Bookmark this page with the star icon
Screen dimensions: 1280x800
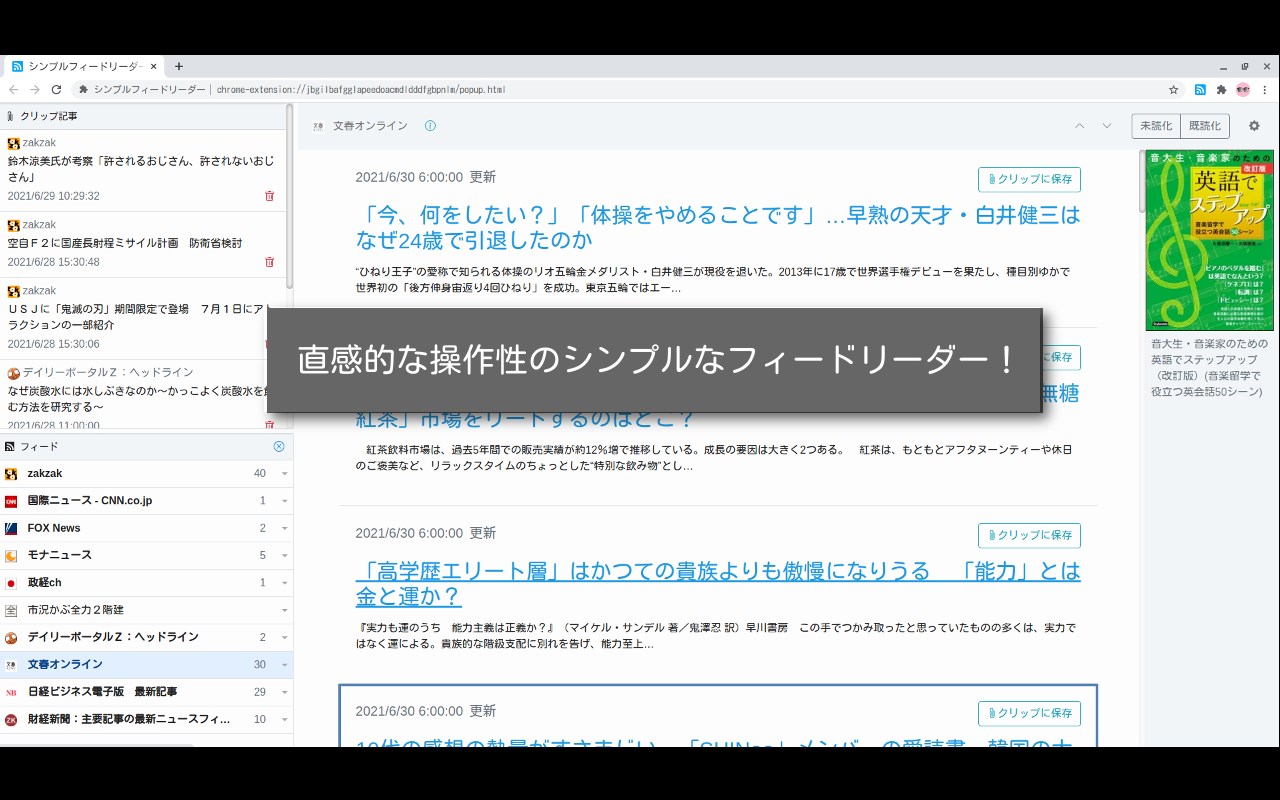1175,89
